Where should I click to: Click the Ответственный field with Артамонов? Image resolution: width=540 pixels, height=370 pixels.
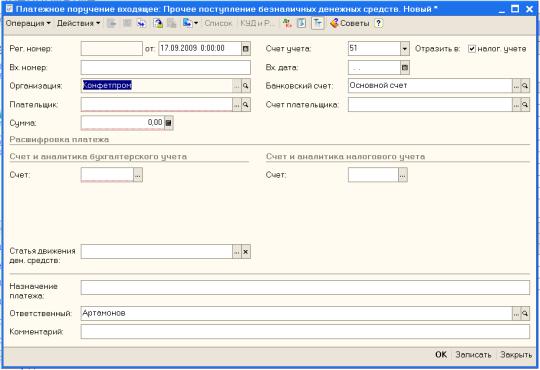[x=297, y=314]
